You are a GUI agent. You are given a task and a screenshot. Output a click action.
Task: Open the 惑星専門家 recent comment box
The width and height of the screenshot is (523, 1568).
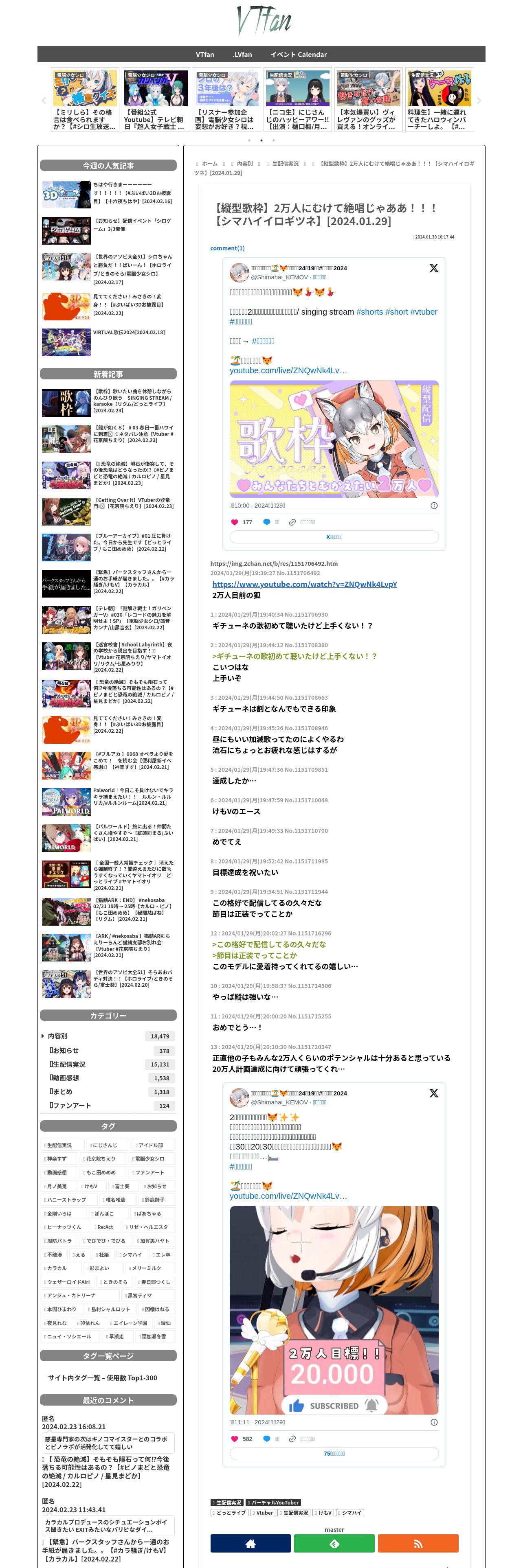click(108, 1443)
